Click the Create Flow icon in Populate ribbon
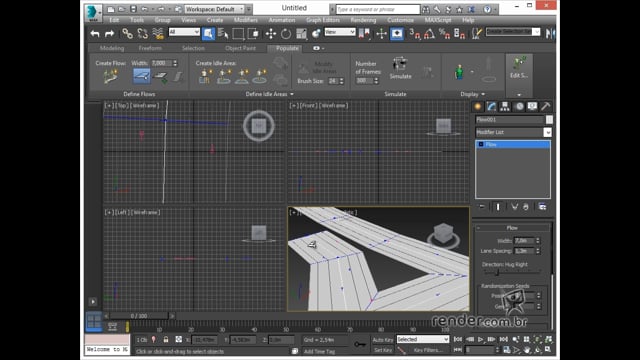Viewport: 640px width, 360px height. (110, 76)
